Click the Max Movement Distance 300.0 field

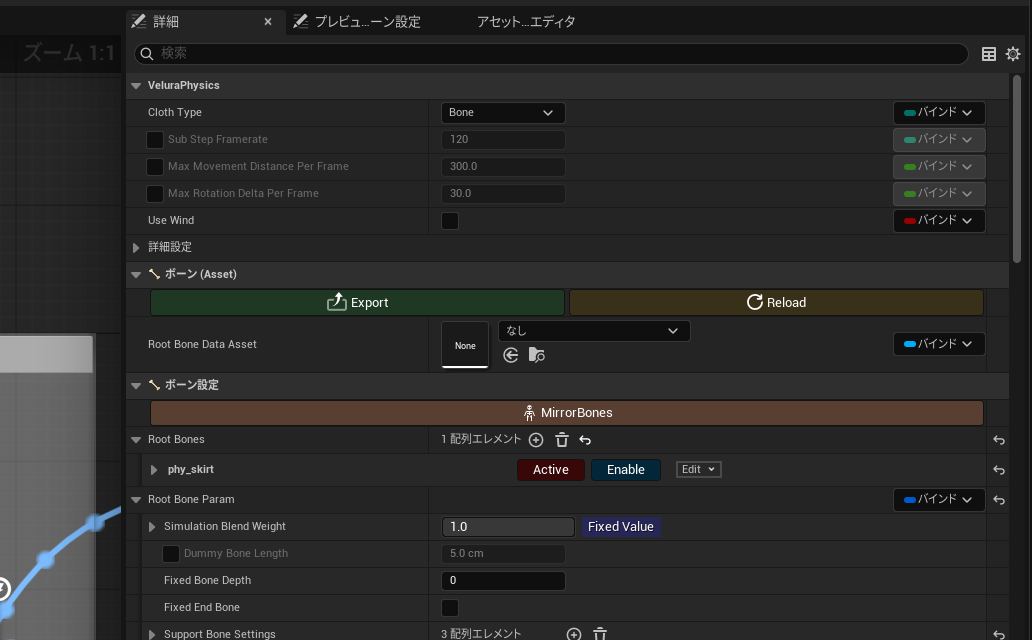coord(503,167)
